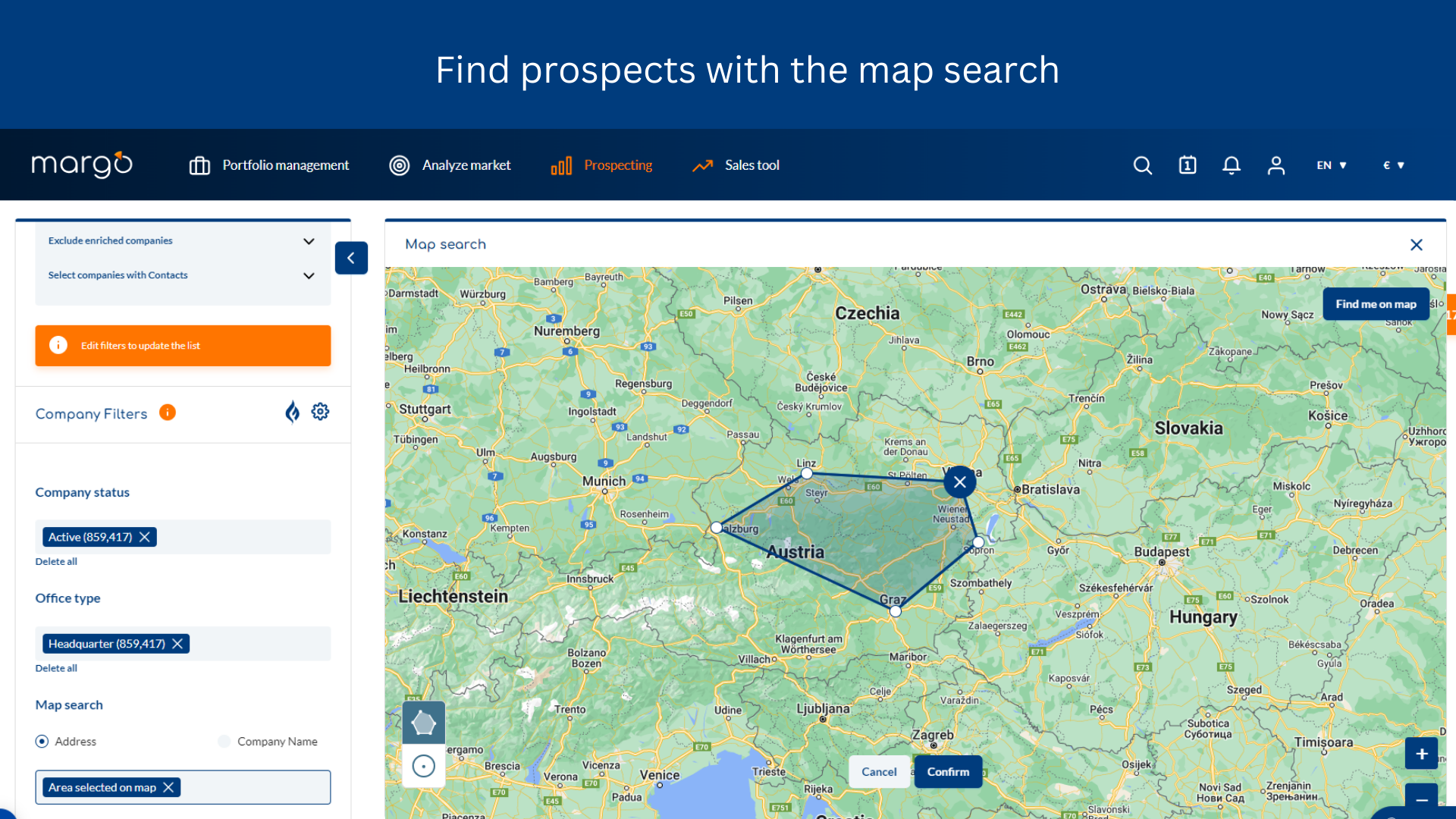Open Company Filters settings gear
The image size is (1456, 819).
[321, 412]
